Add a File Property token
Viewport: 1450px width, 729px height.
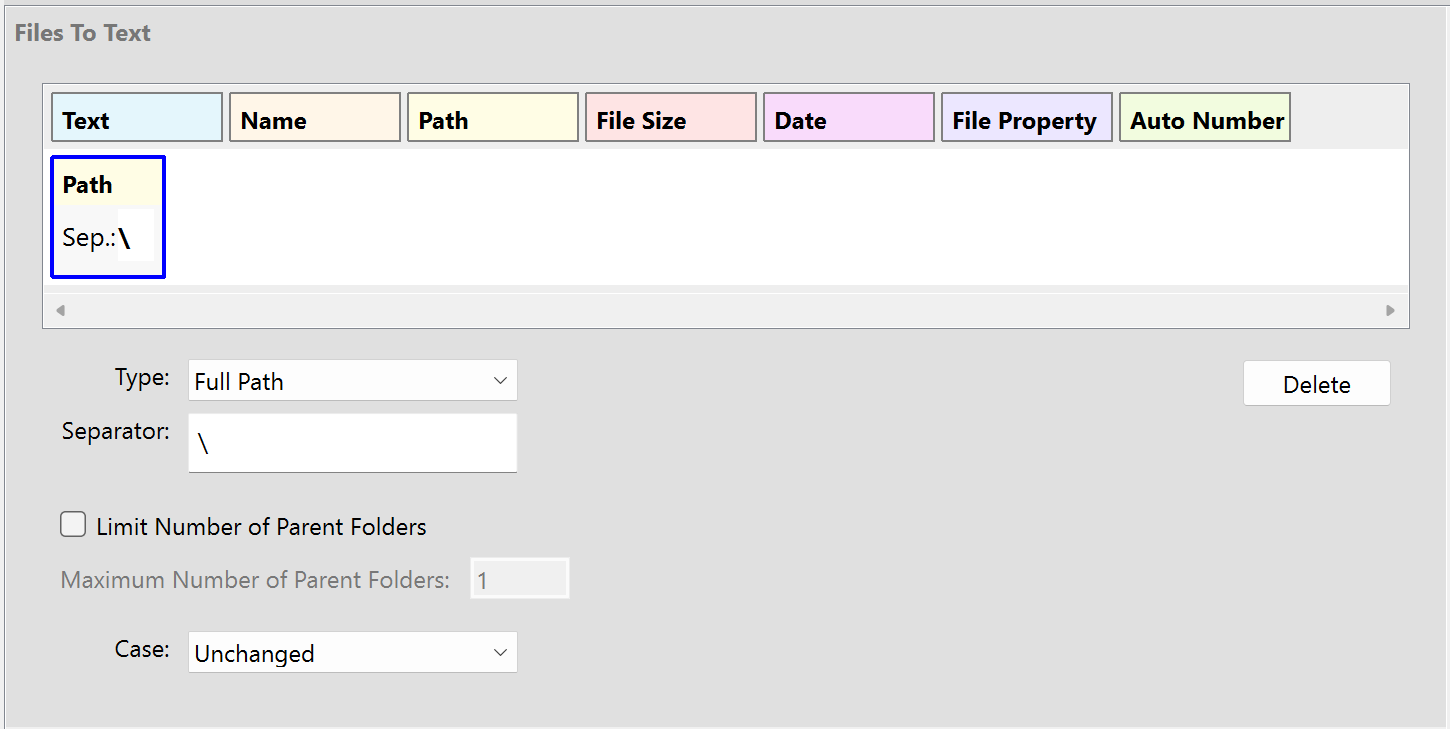point(1026,117)
